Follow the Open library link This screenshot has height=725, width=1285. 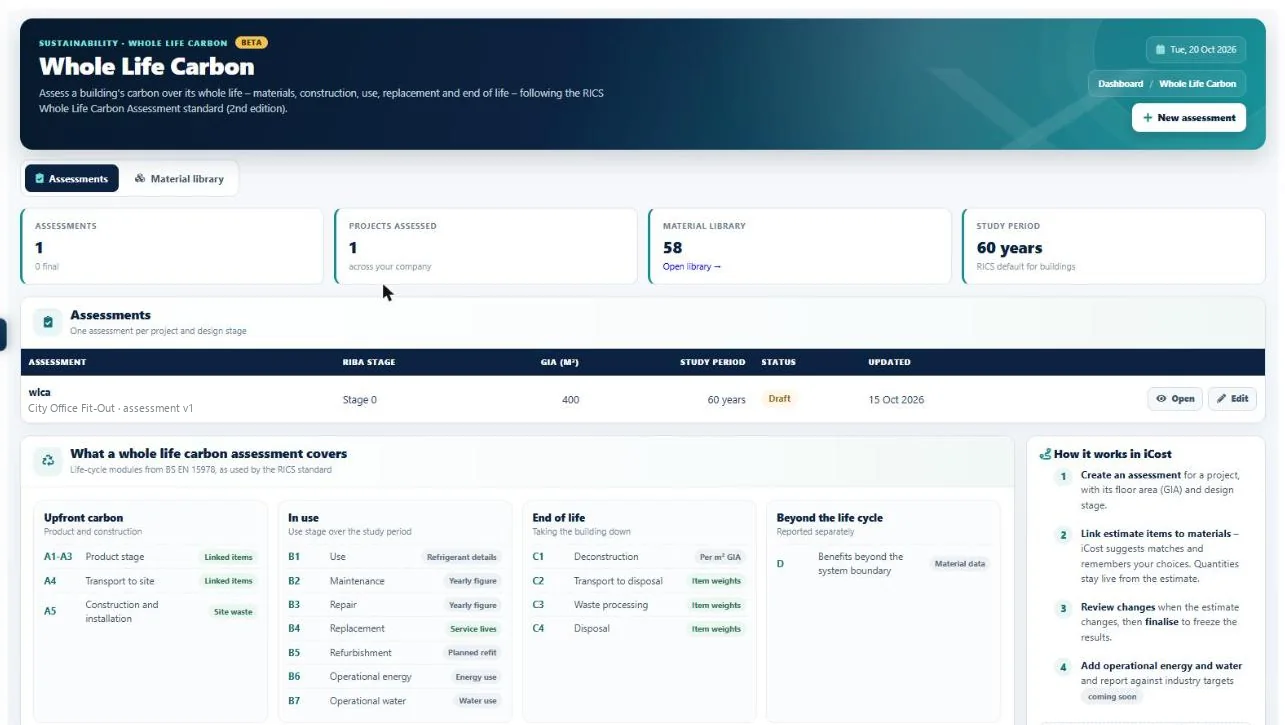point(691,267)
